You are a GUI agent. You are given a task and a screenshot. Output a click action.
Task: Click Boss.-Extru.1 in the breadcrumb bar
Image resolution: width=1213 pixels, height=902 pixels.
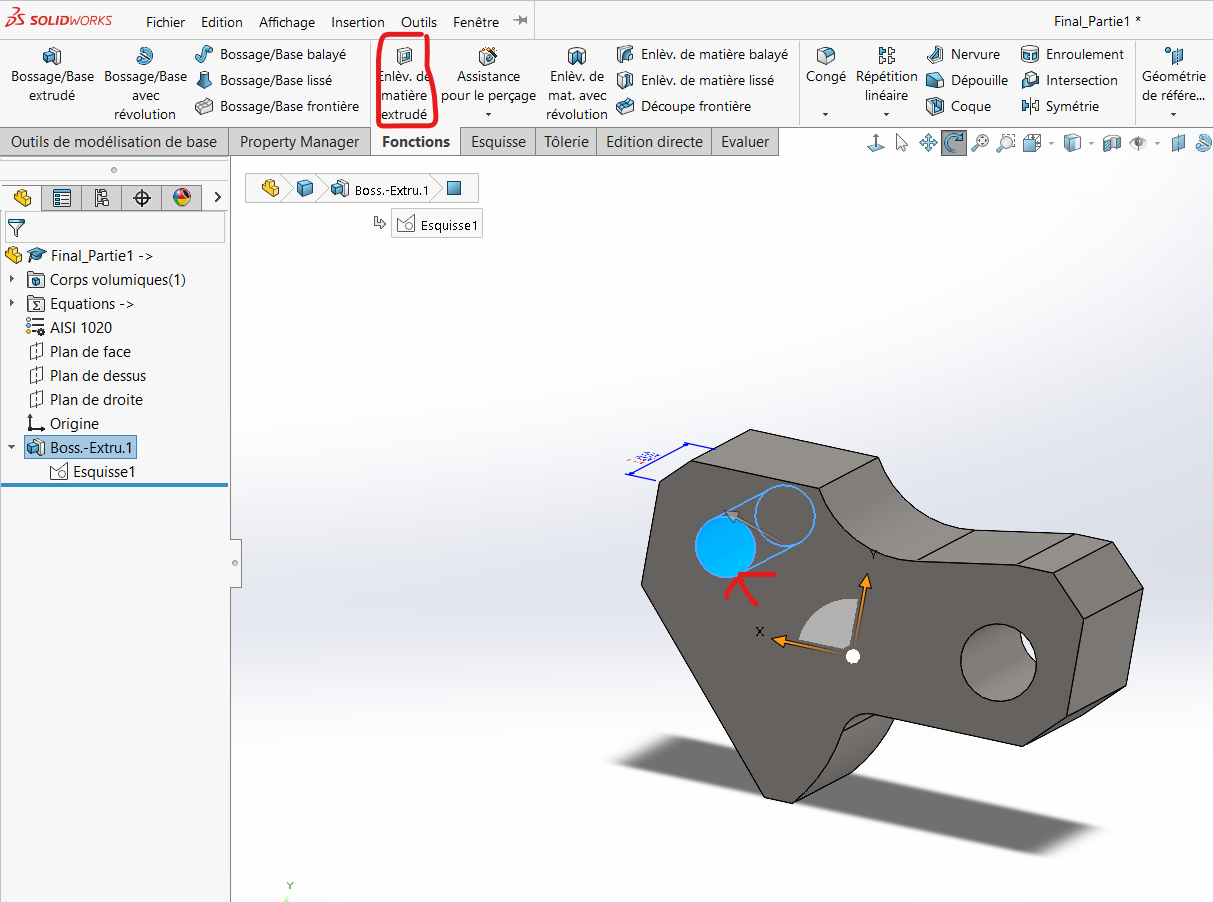[381, 188]
